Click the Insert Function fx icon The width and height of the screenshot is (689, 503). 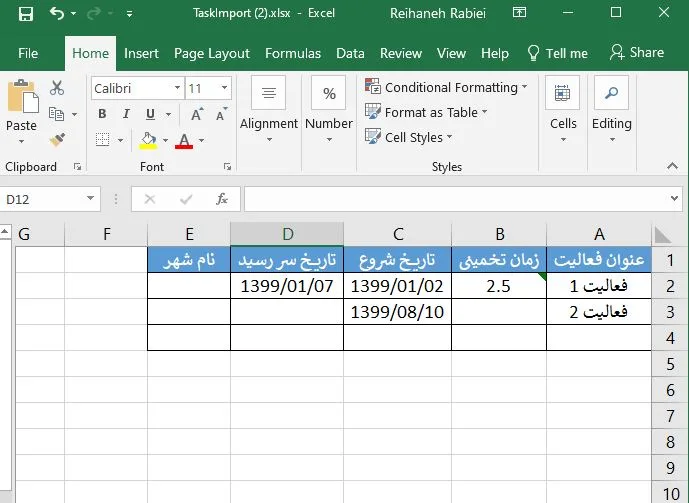(222, 199)
